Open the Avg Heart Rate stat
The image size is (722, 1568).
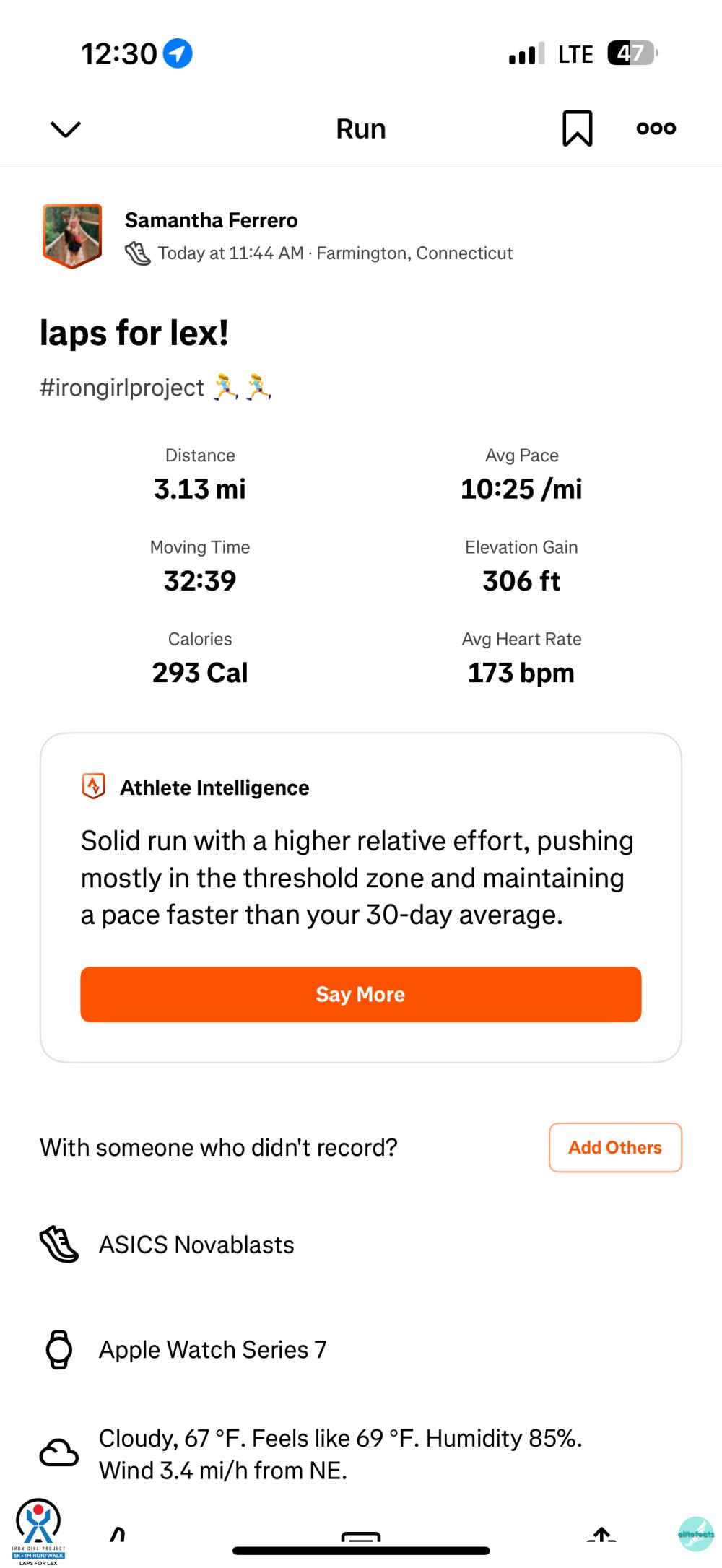[521, 658]
